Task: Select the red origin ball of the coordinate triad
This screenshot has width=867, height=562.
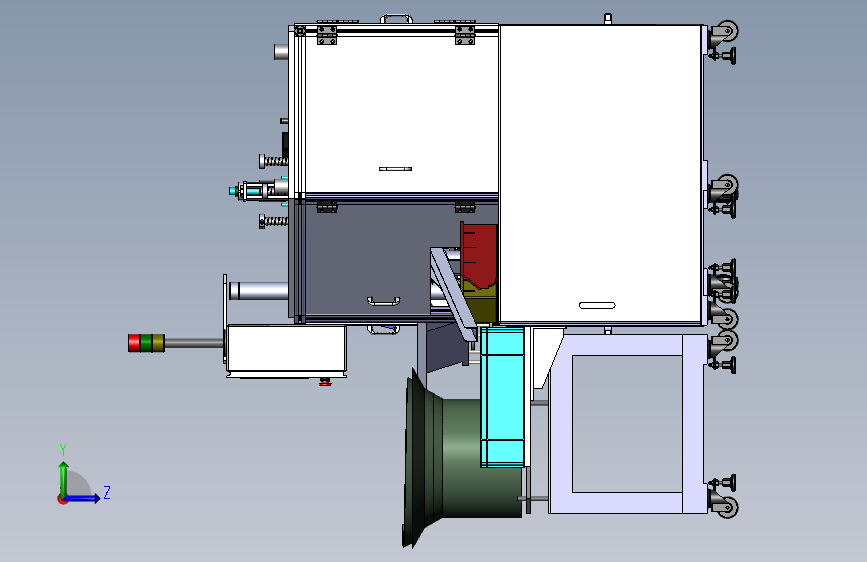Action: pos(62,499)
